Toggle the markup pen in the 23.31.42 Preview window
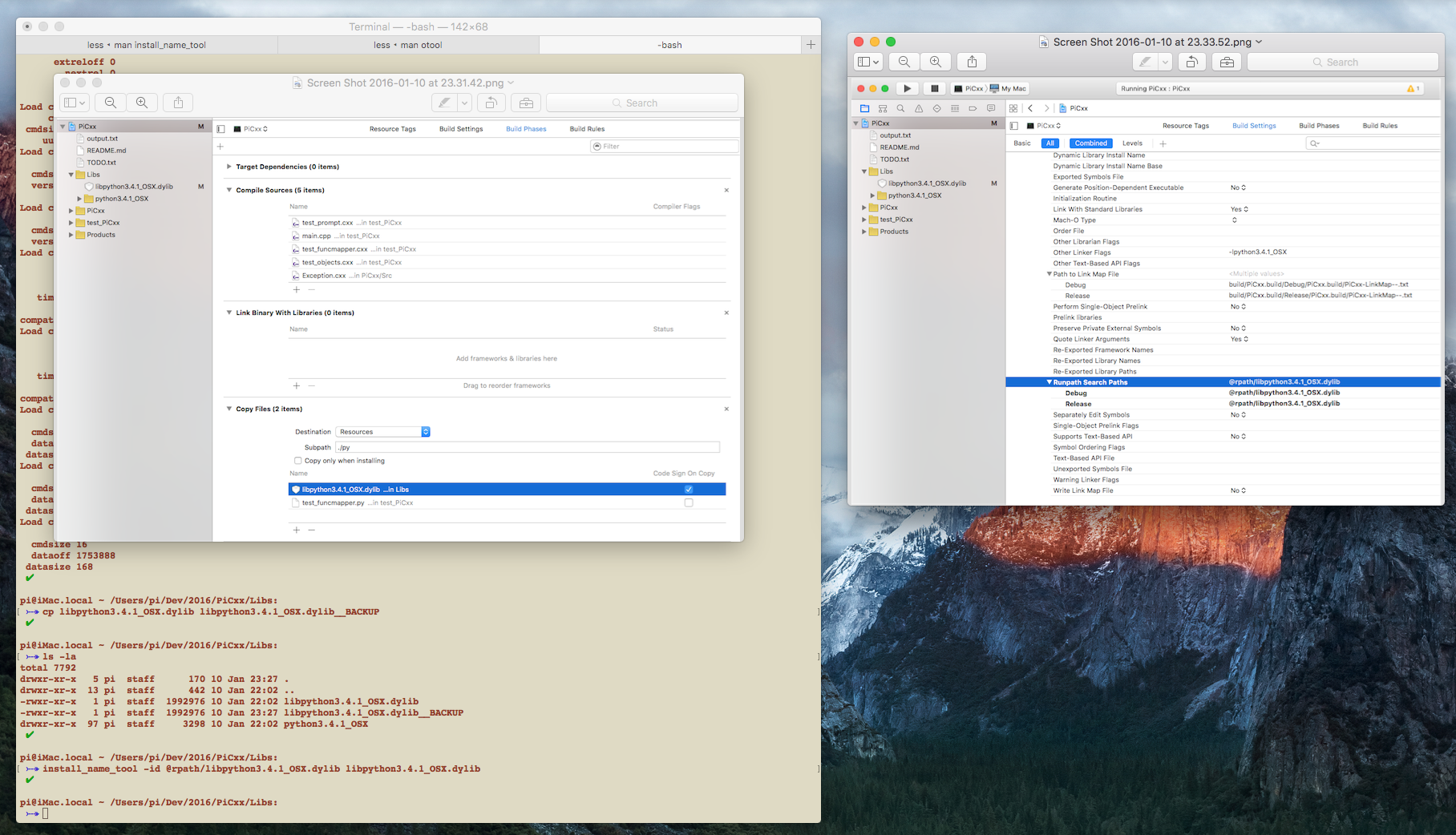This screenshot has width=1456, height=835. pyautogui.click(x=443, y=103)
